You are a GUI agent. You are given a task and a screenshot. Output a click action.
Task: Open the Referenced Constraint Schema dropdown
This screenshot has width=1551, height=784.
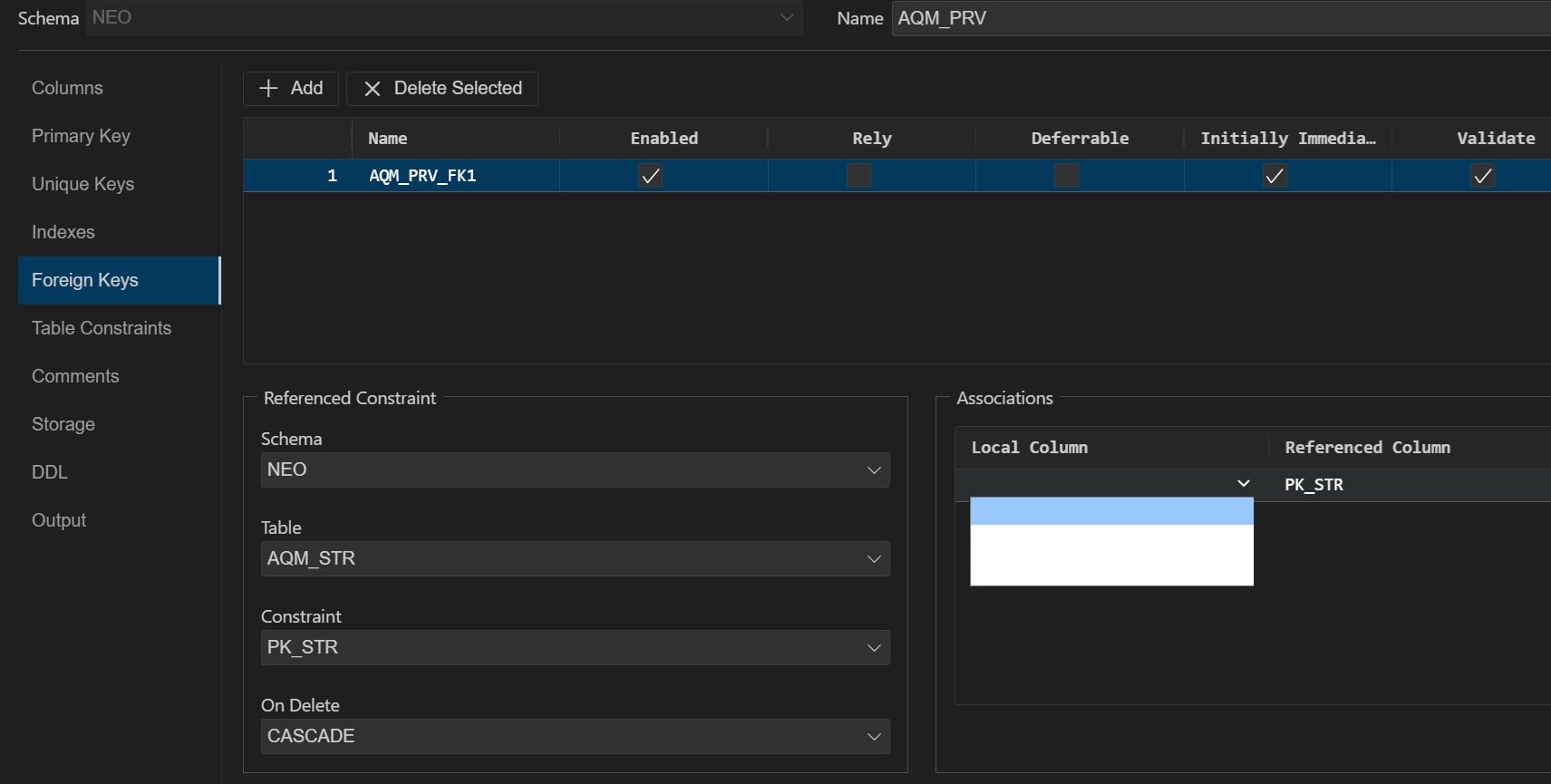pos(575,470)
